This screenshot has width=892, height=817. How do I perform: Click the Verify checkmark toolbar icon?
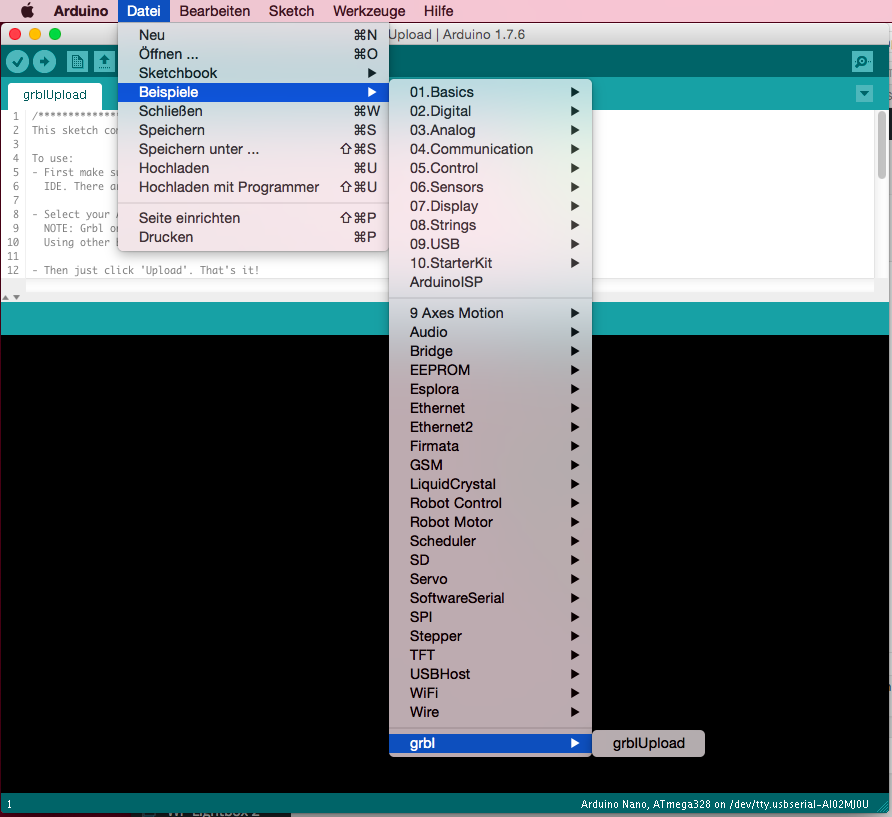click(x=18, y=61)
